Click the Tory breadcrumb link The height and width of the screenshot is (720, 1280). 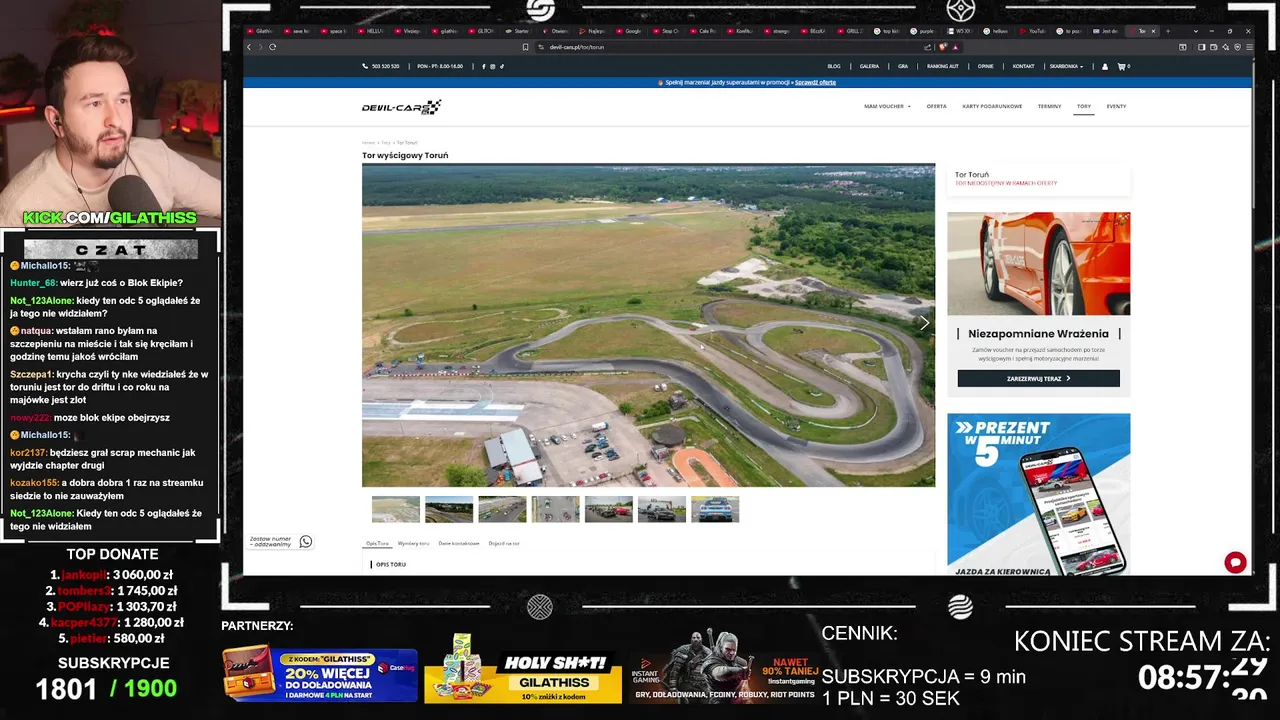[x=386, y=142]
